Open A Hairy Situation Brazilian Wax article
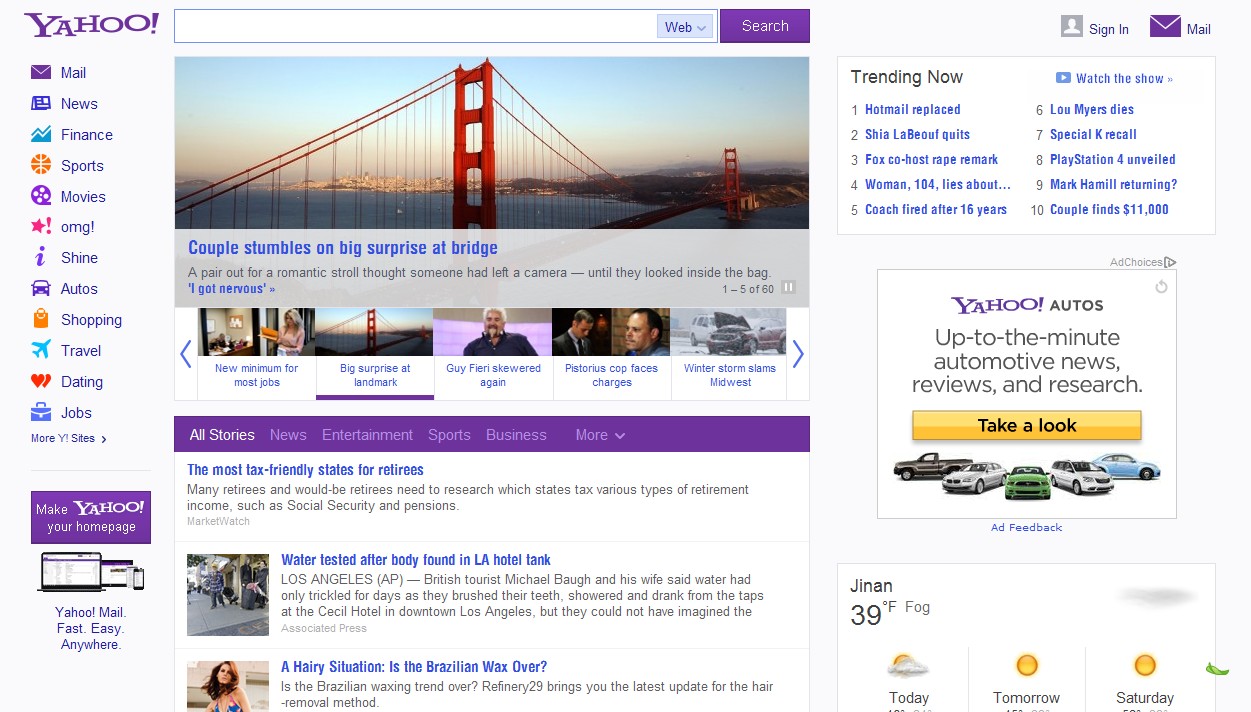Image resolution: width=1251 pixels, height=712 pixels. point(414,667)
